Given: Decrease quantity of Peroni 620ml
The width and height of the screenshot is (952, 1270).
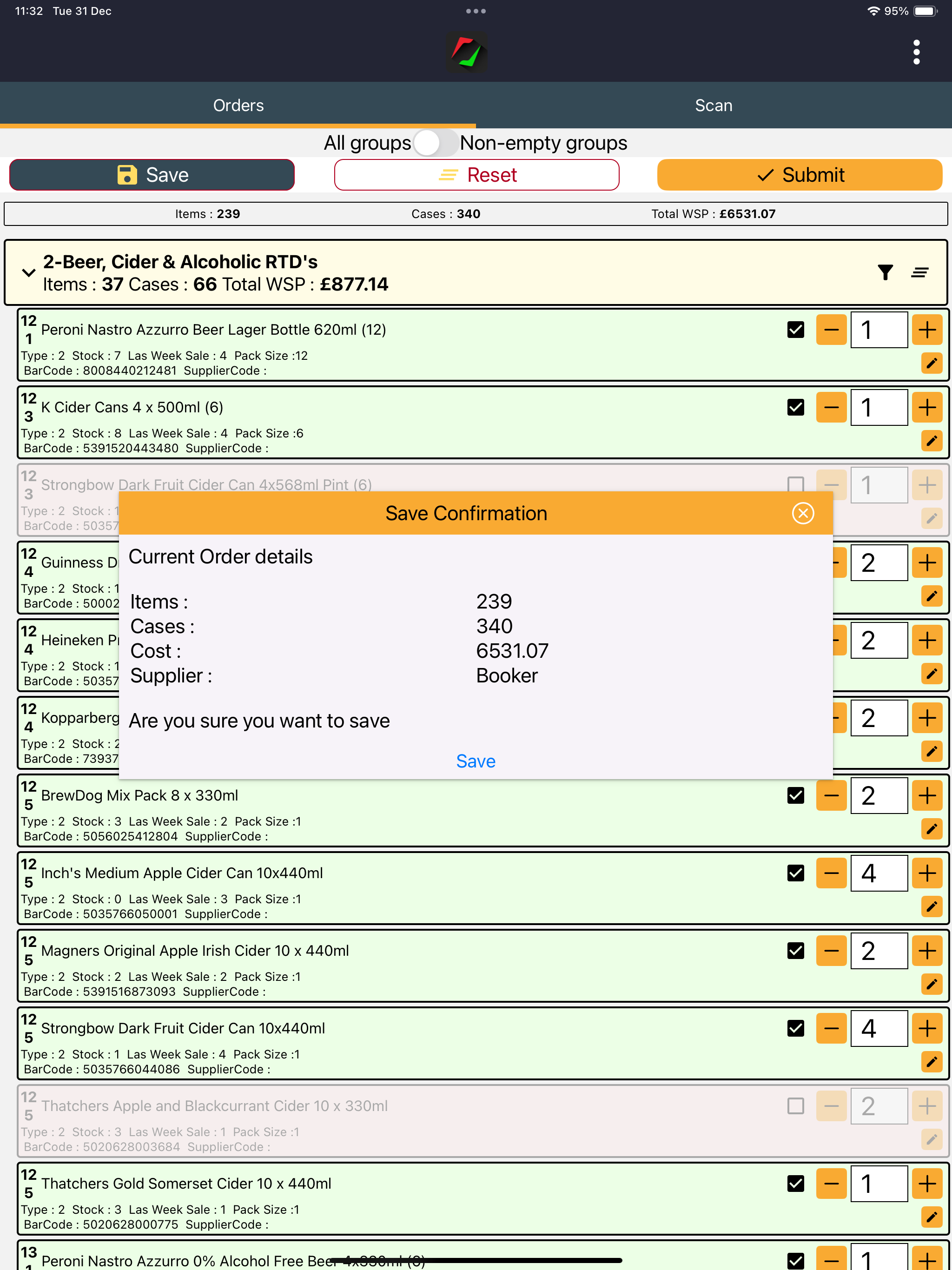Looking at the screenshot, I should [832, 330].
